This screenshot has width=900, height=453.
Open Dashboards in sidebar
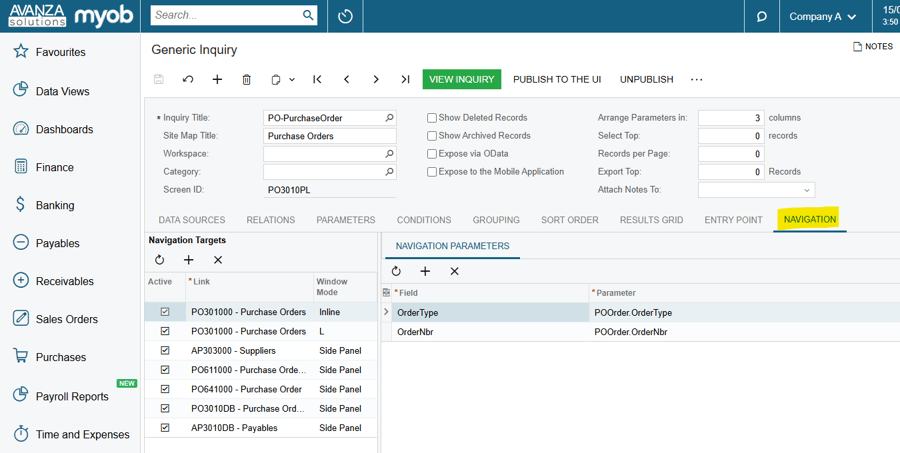coord(64,129)
